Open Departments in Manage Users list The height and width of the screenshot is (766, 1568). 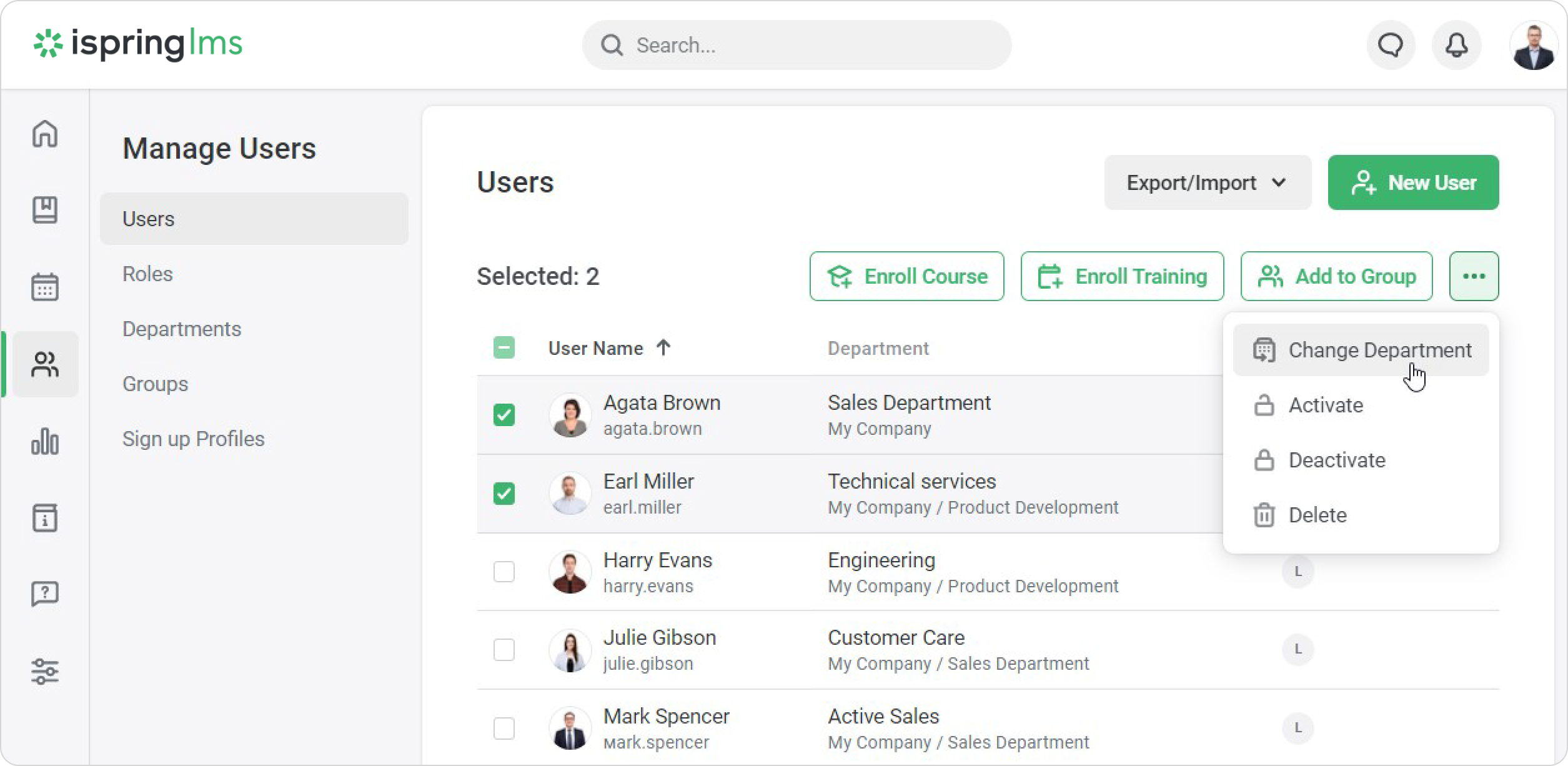182,329
